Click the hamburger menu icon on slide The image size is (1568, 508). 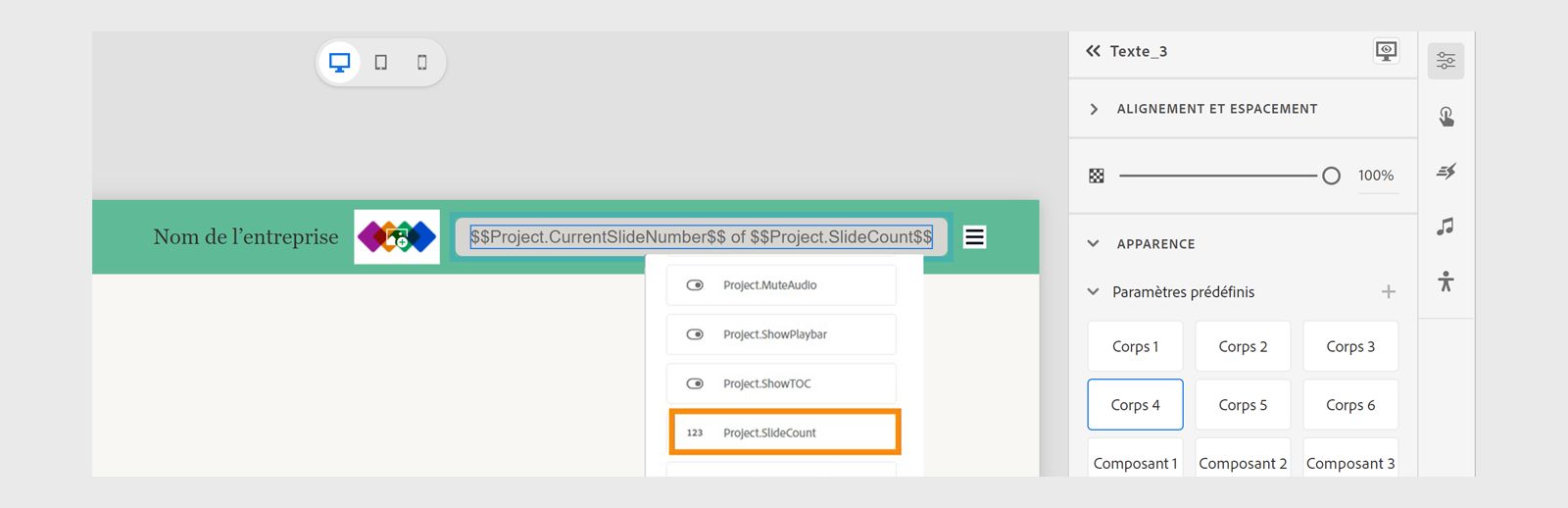coord(974,237)
